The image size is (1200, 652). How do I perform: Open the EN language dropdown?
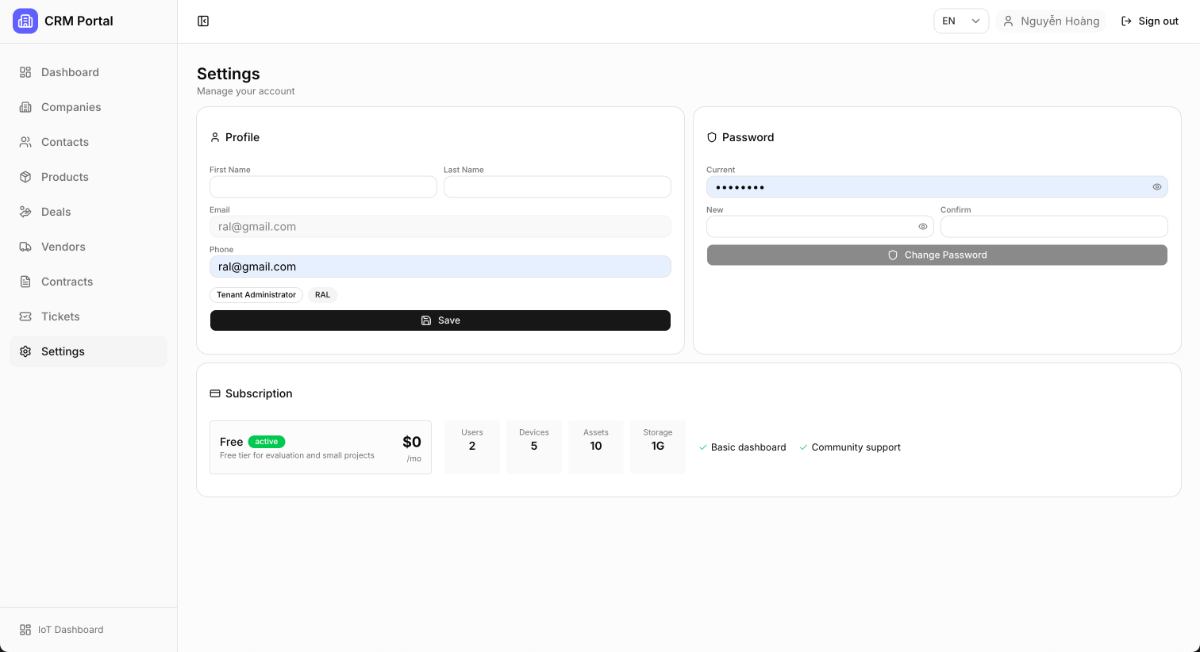(x=961, y=21)
